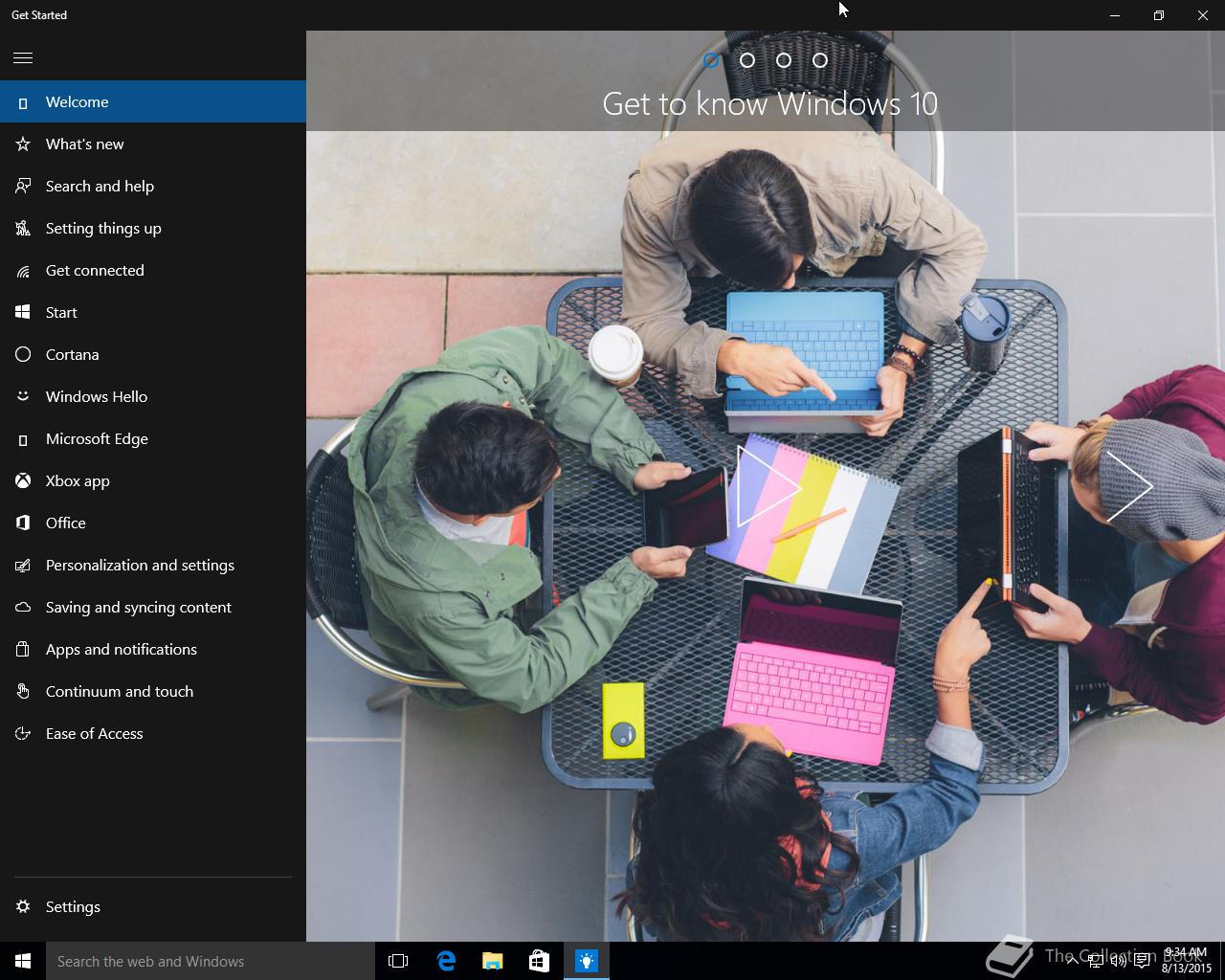
Task: Click the Apps and notifications bag icon
Action: point(23,650)
